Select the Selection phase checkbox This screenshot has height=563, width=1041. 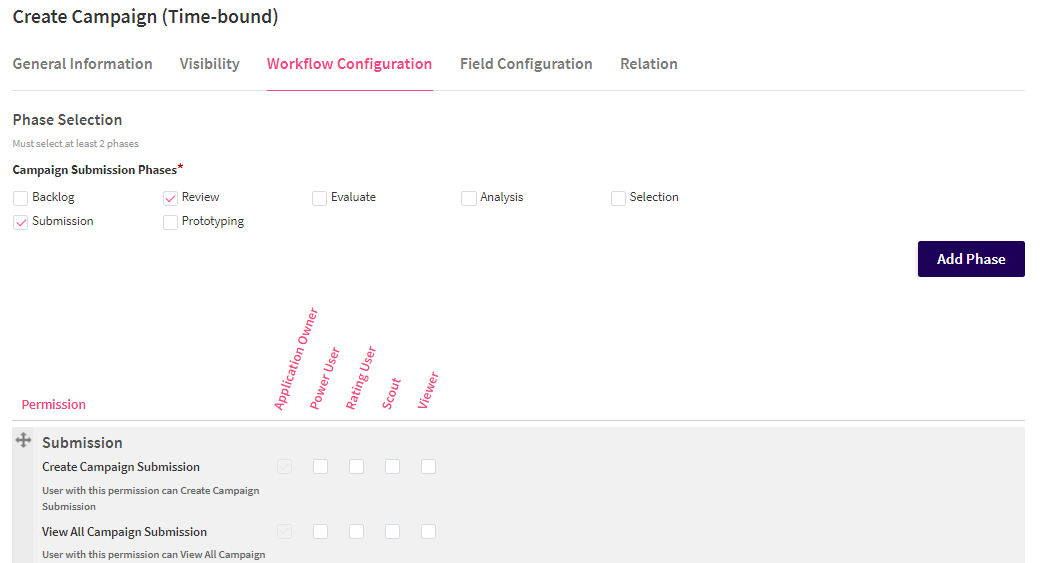(x=618, y=198)
